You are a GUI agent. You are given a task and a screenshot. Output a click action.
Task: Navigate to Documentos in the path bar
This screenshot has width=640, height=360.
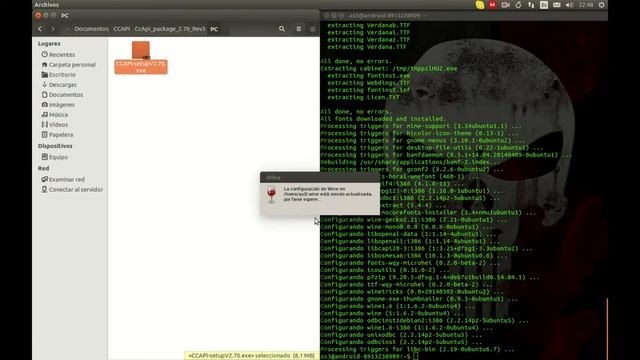[91, 29]
